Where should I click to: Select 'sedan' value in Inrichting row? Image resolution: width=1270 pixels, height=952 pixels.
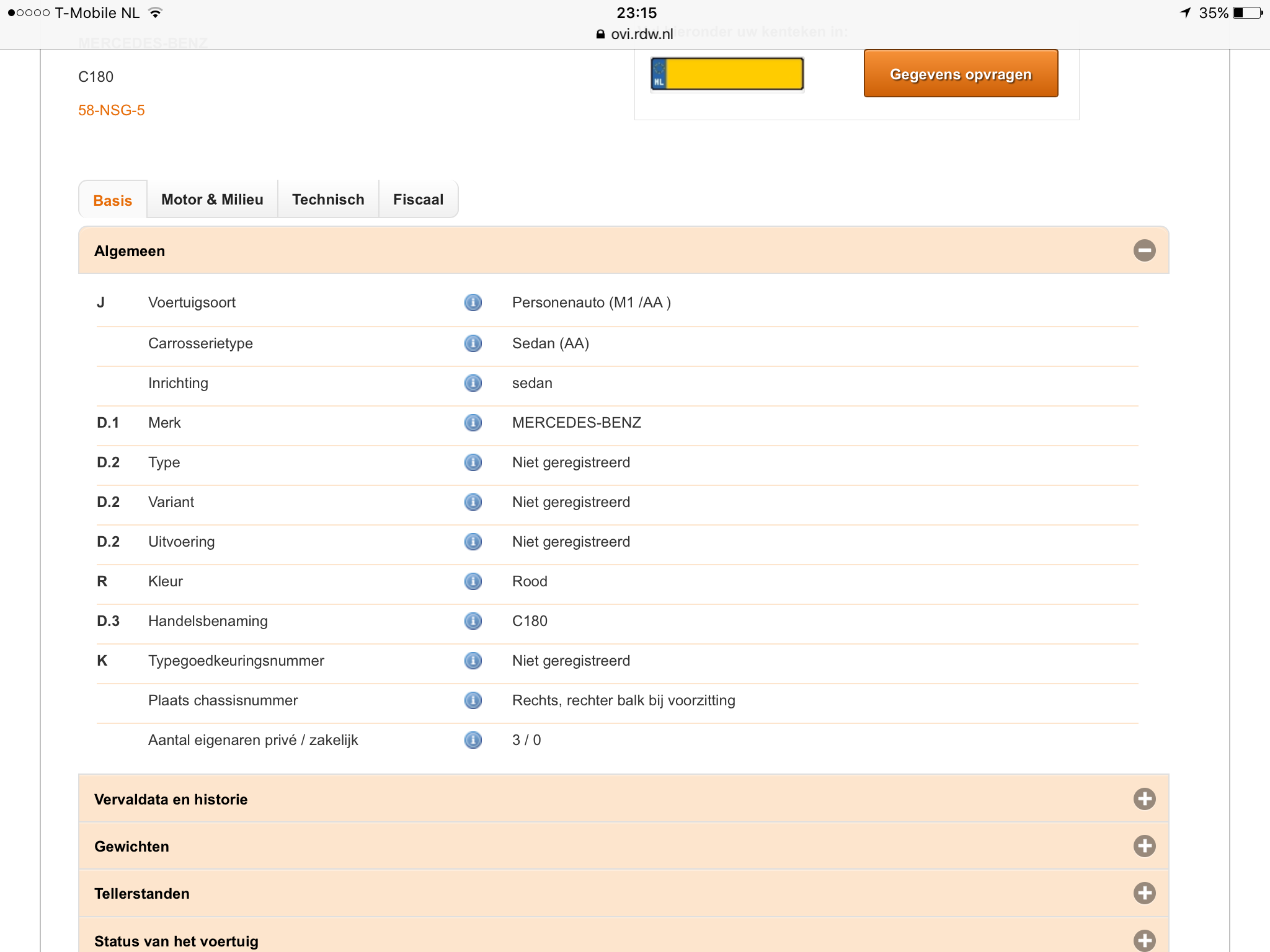coord(532,383)
